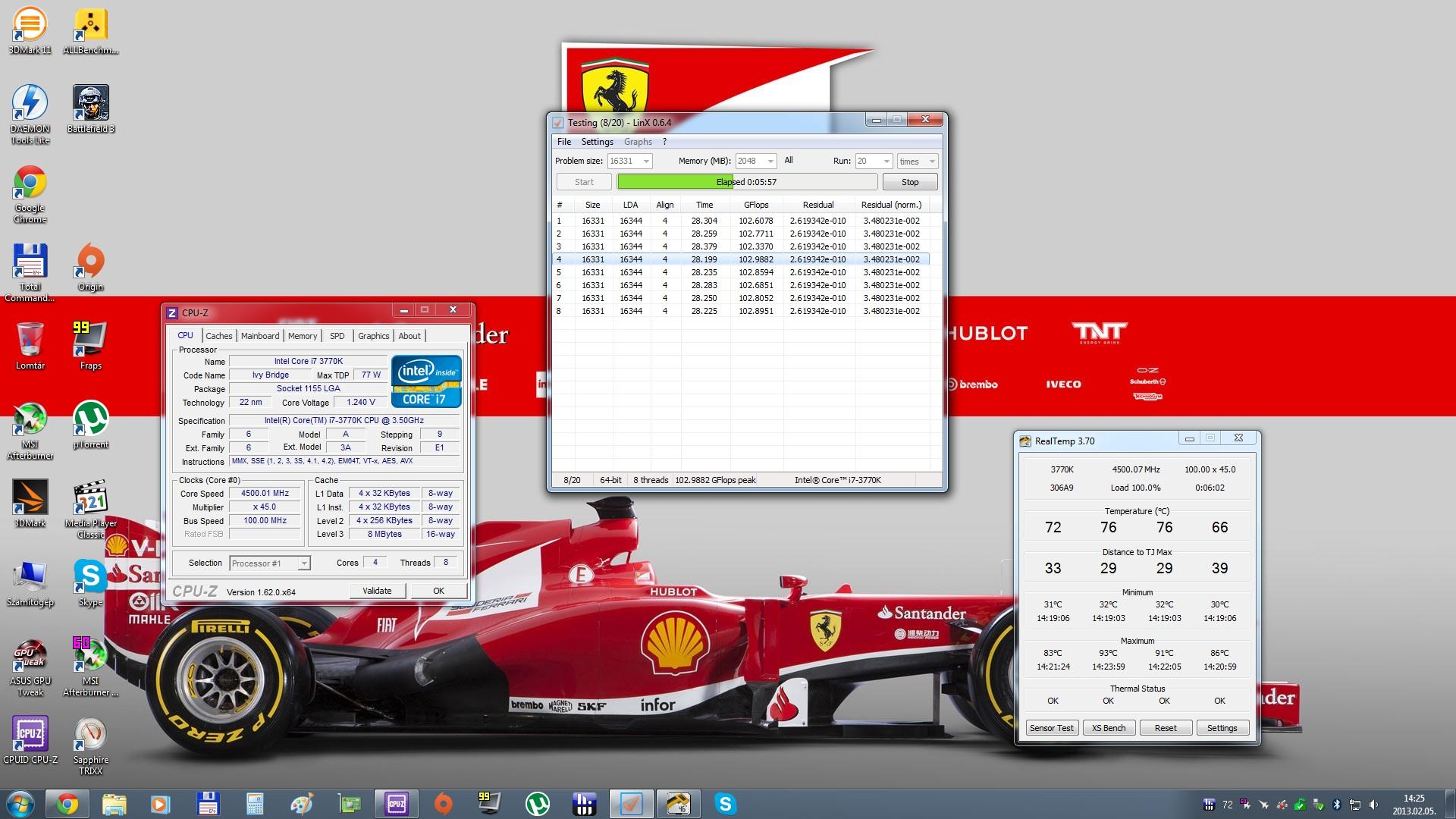Click the Reset button in RealTemp
The height and width of the screenshot is (819, 1456).
(x=1166, y=728)
